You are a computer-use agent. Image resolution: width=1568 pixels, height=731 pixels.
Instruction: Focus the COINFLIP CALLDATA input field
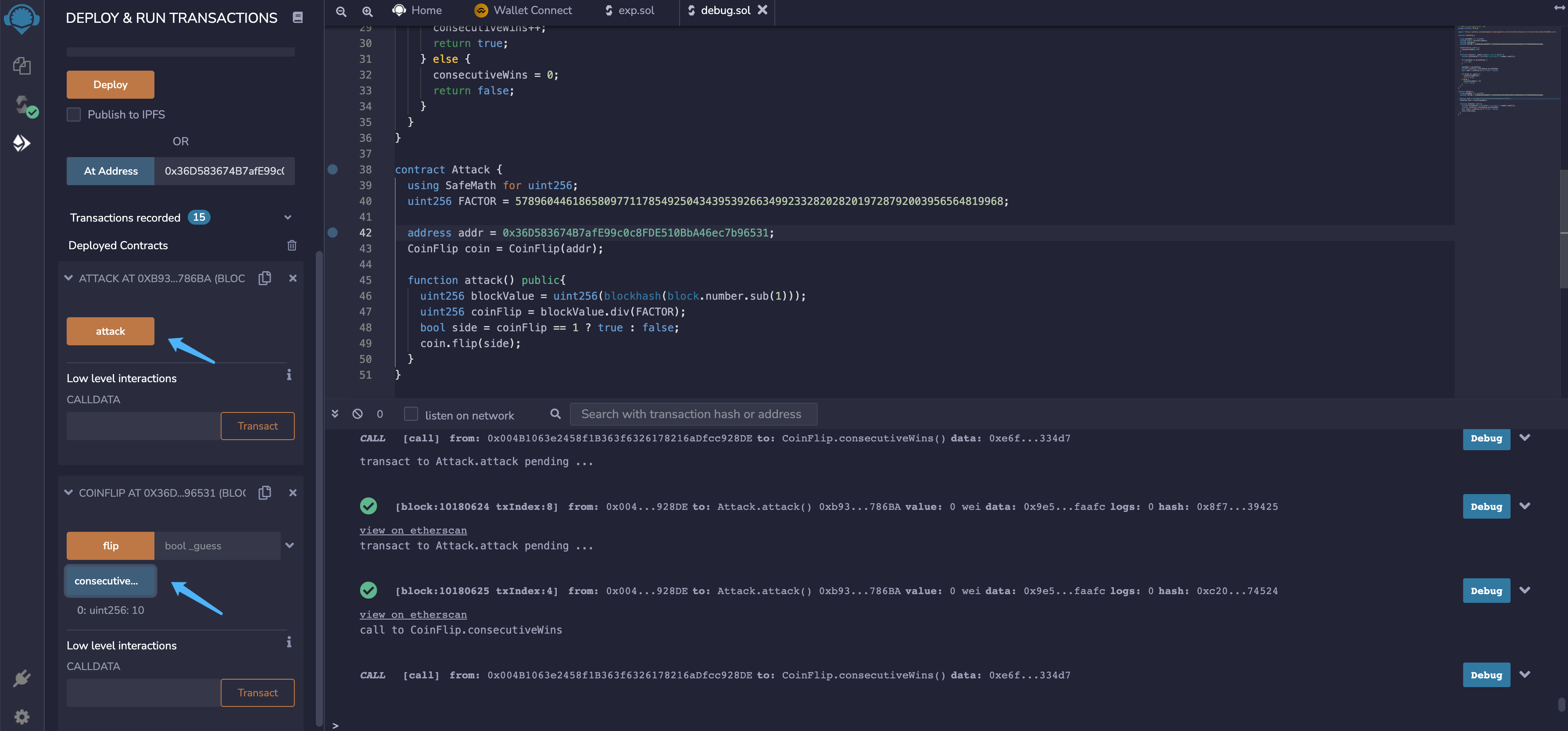click(x=143, y=693)
